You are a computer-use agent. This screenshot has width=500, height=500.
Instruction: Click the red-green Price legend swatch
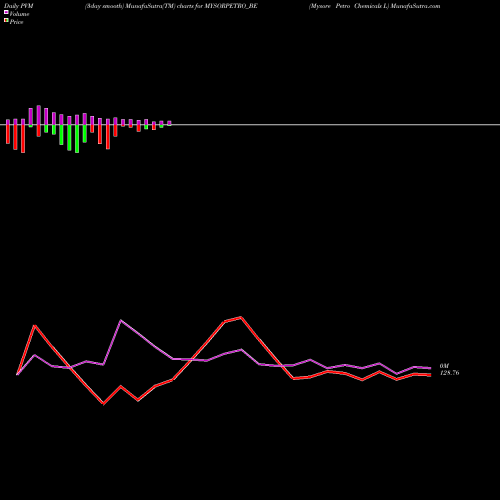[x=6, y=20]
